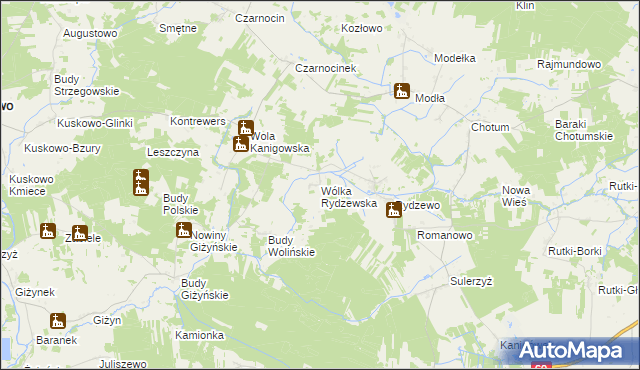The width and height of the screenshot is (640, 370).
Task: Click the Kuskowo-Glinki label
Action: pyautogui.click(x=95, y=123)
